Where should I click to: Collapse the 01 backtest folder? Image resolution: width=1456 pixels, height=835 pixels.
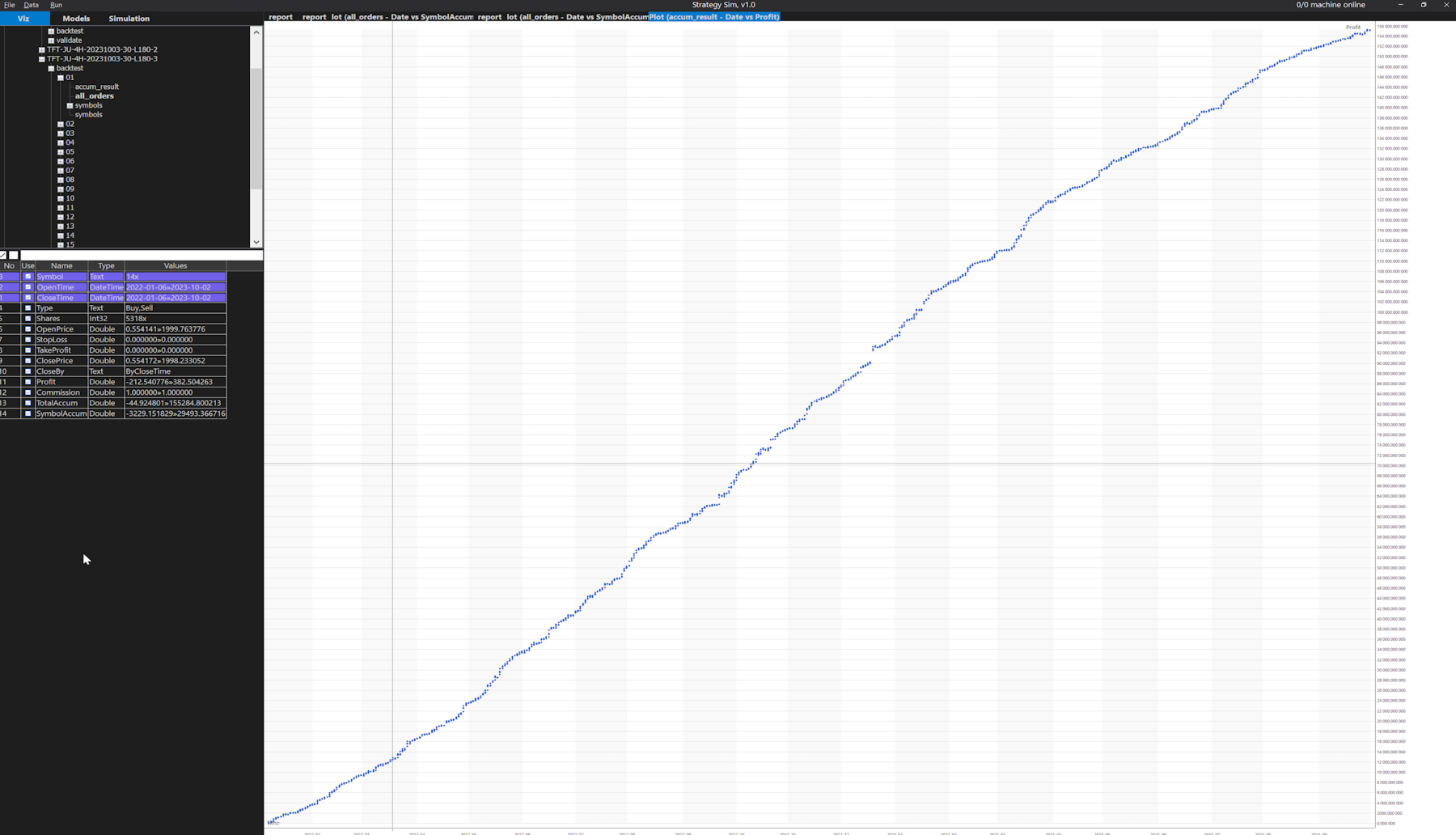(61, 78)
